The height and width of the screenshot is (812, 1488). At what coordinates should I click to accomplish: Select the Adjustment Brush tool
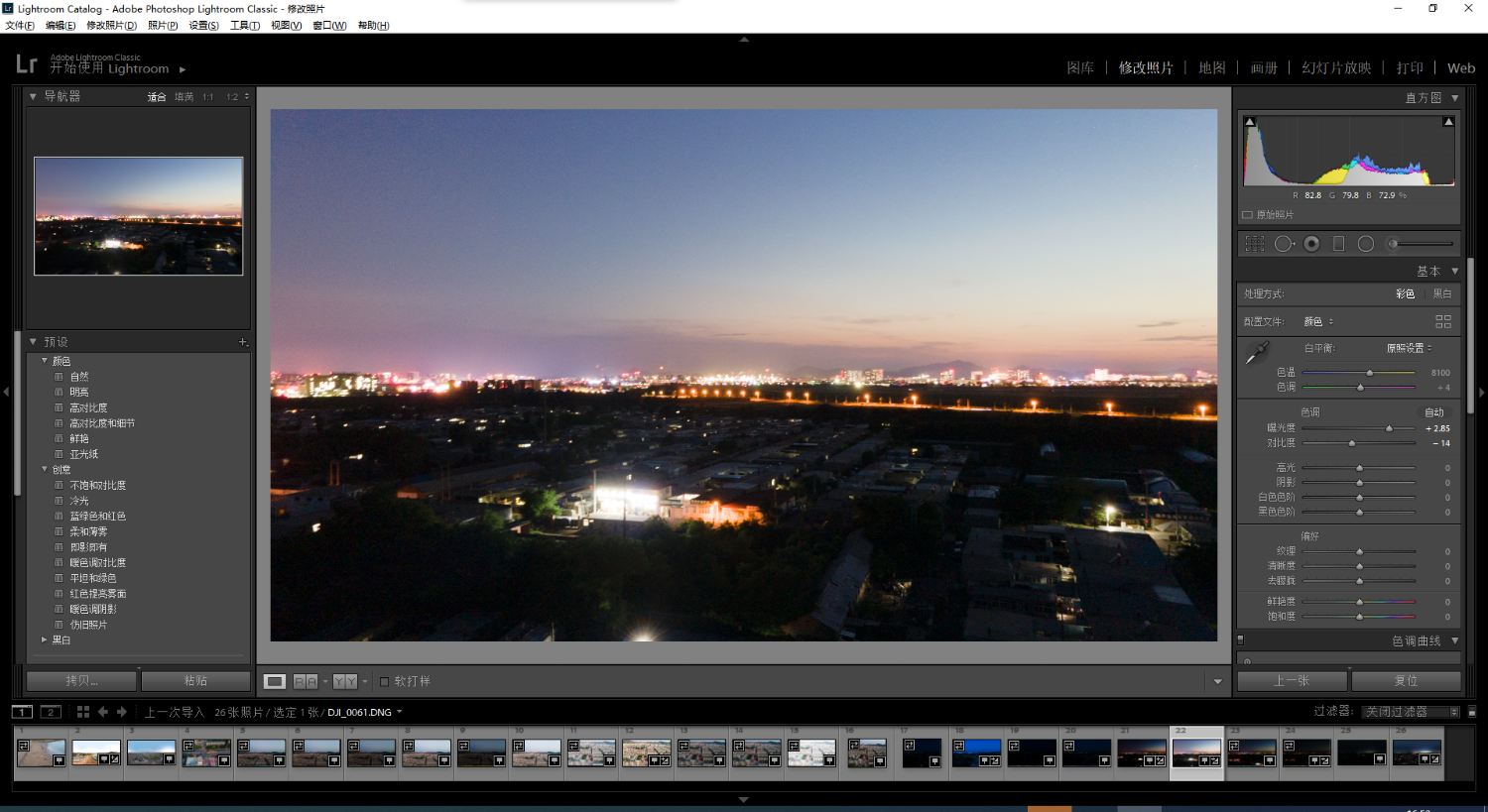coord(1422,244)
